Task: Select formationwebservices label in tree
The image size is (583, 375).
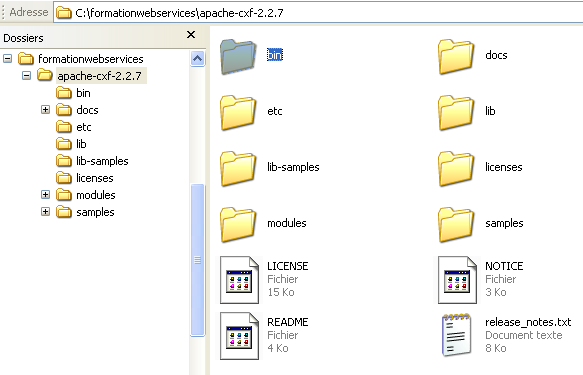Action: click(91, 59)
